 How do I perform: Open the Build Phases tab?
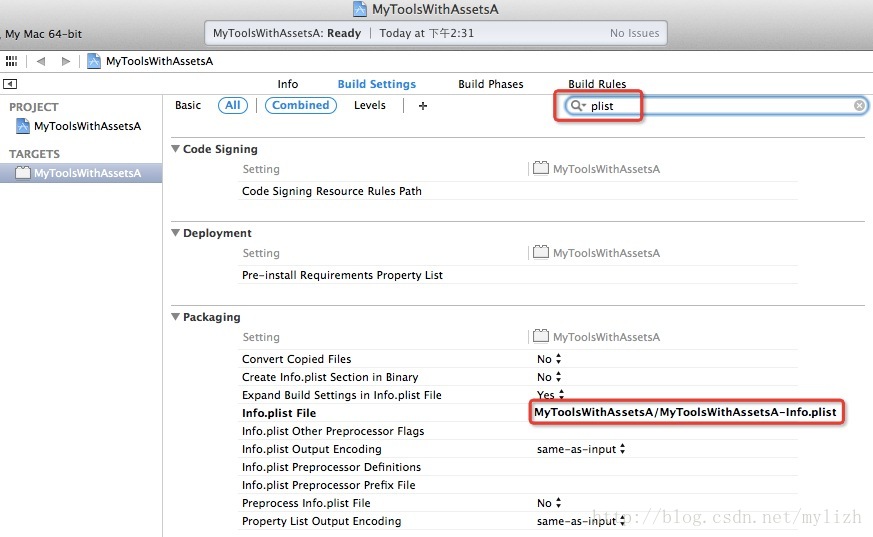pyautogui.click(x=491, y=84)
